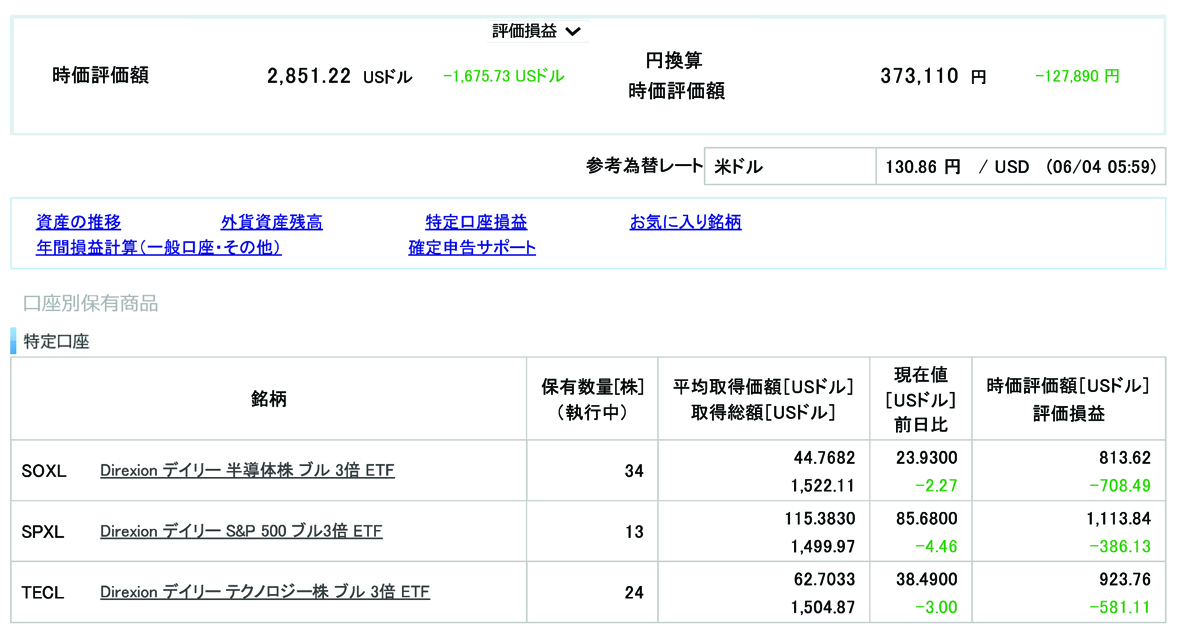Screen dimensions: 1181x632
Task: Open the 評価損益 dropdown
Action: coord(537,31)
